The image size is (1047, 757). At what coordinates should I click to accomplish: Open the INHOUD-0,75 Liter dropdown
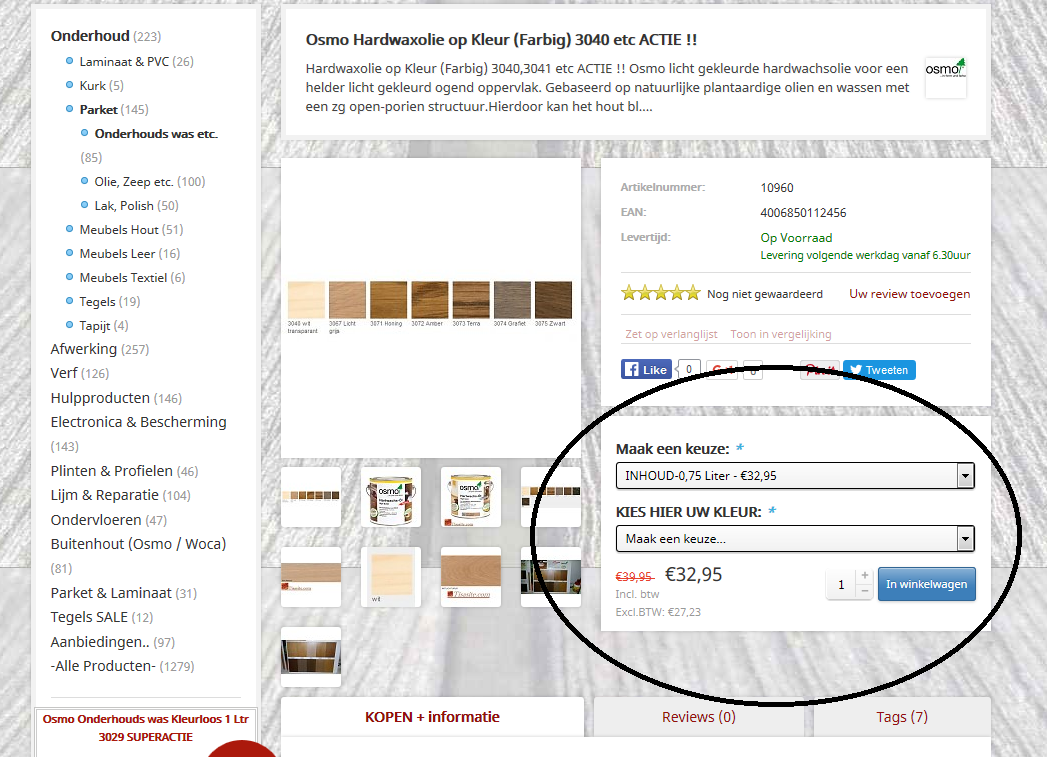click(795, 476)
